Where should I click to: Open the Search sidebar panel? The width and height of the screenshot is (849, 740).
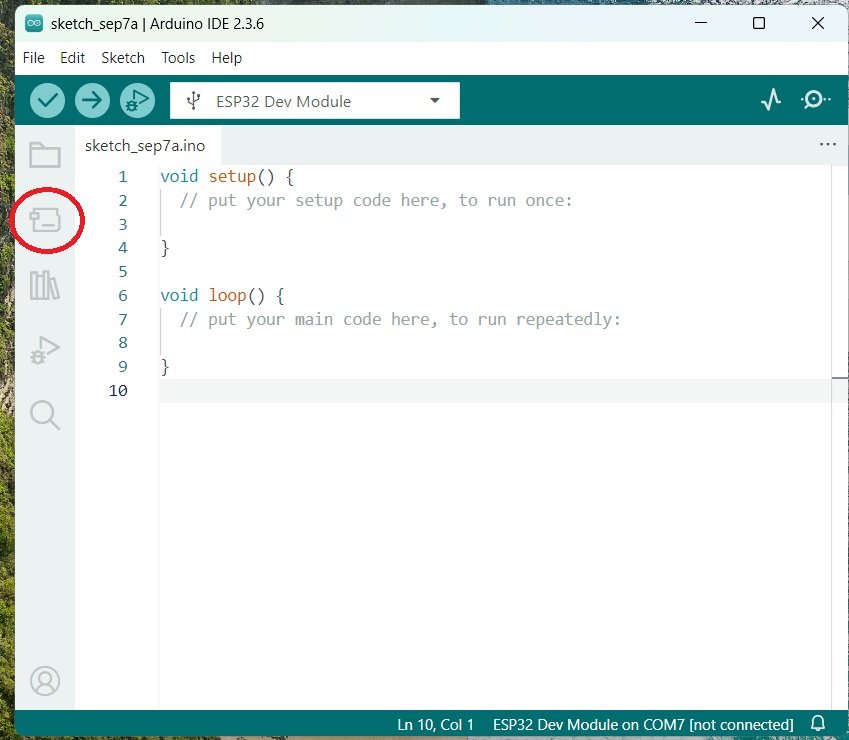(x=45, y=414)
